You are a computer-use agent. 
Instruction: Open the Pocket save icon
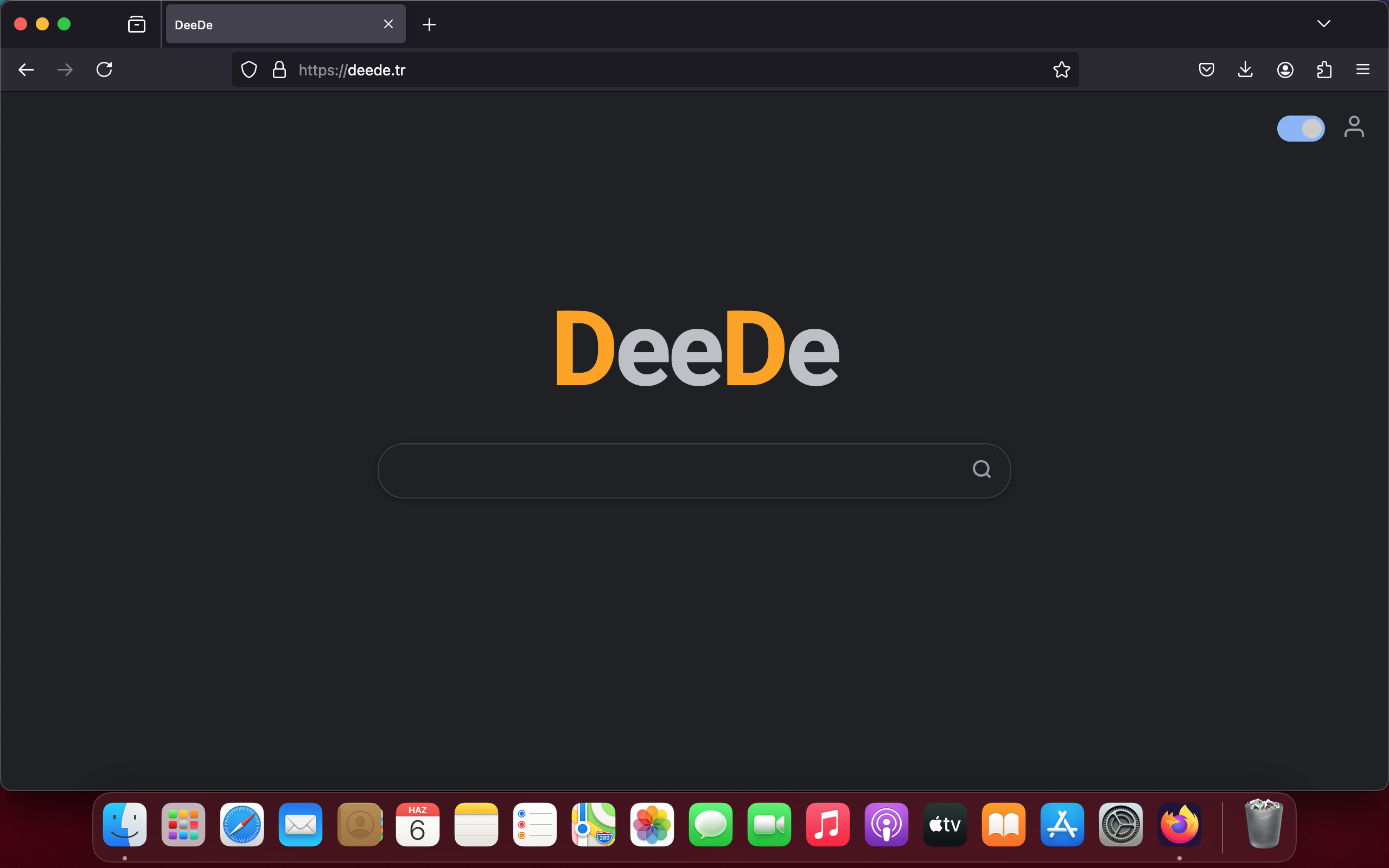click(x=1207, y=70)
